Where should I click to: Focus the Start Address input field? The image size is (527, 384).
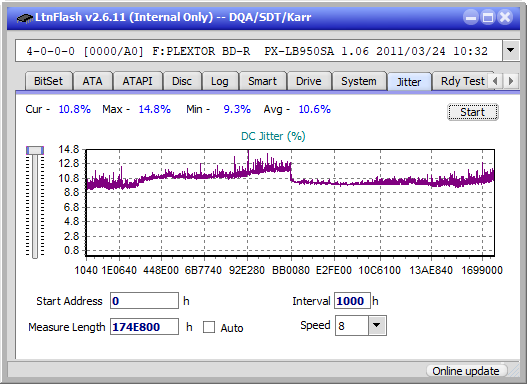click(145, 301)
